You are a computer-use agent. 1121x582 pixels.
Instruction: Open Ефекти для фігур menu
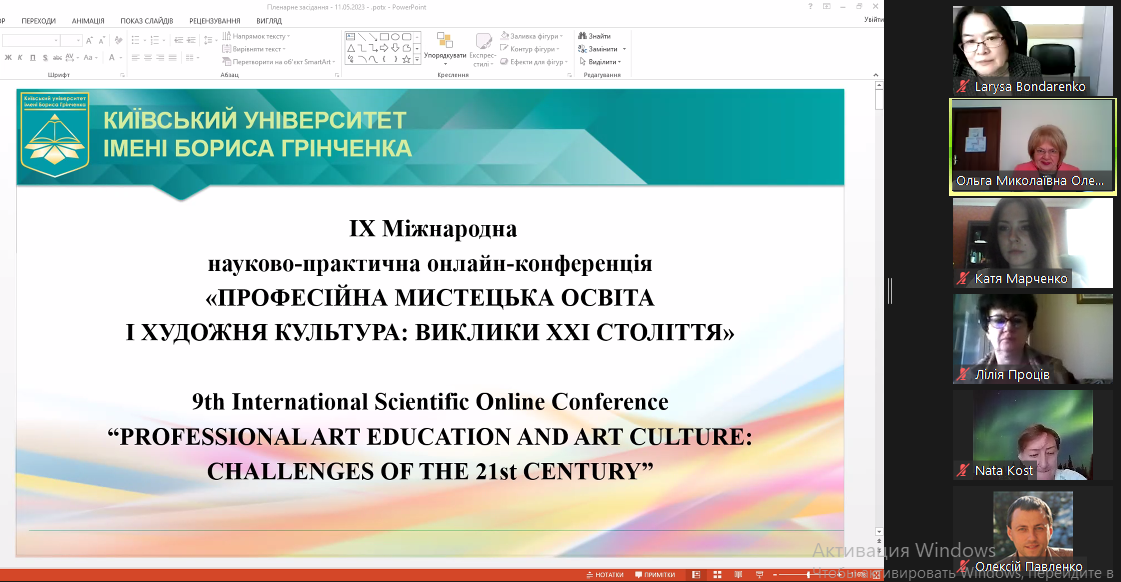[534, 61]
